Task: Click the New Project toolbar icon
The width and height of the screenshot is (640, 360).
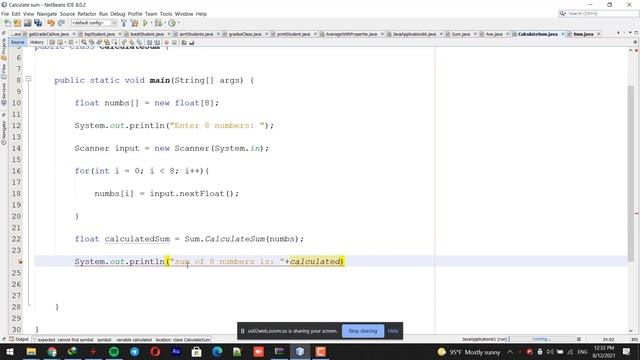Action: (x=18, y=23)
